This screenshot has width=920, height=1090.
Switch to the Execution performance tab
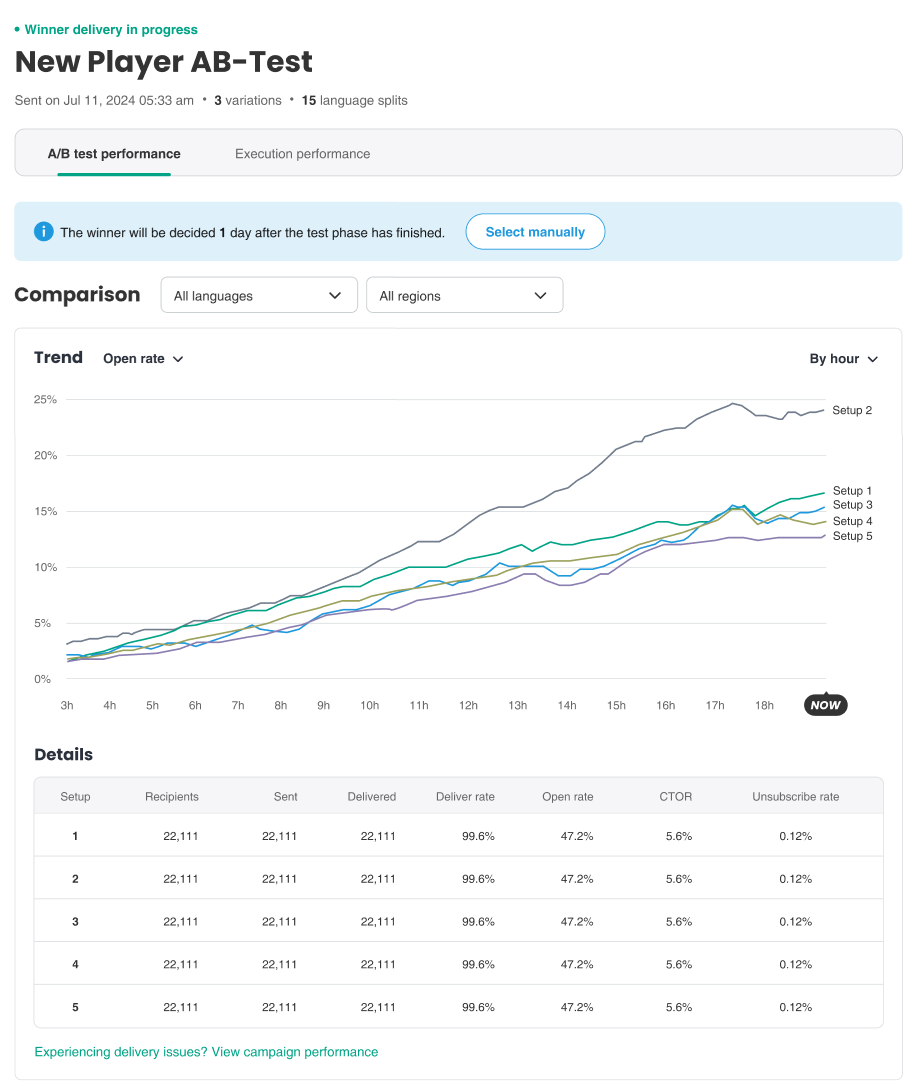(x=302, y=154)
